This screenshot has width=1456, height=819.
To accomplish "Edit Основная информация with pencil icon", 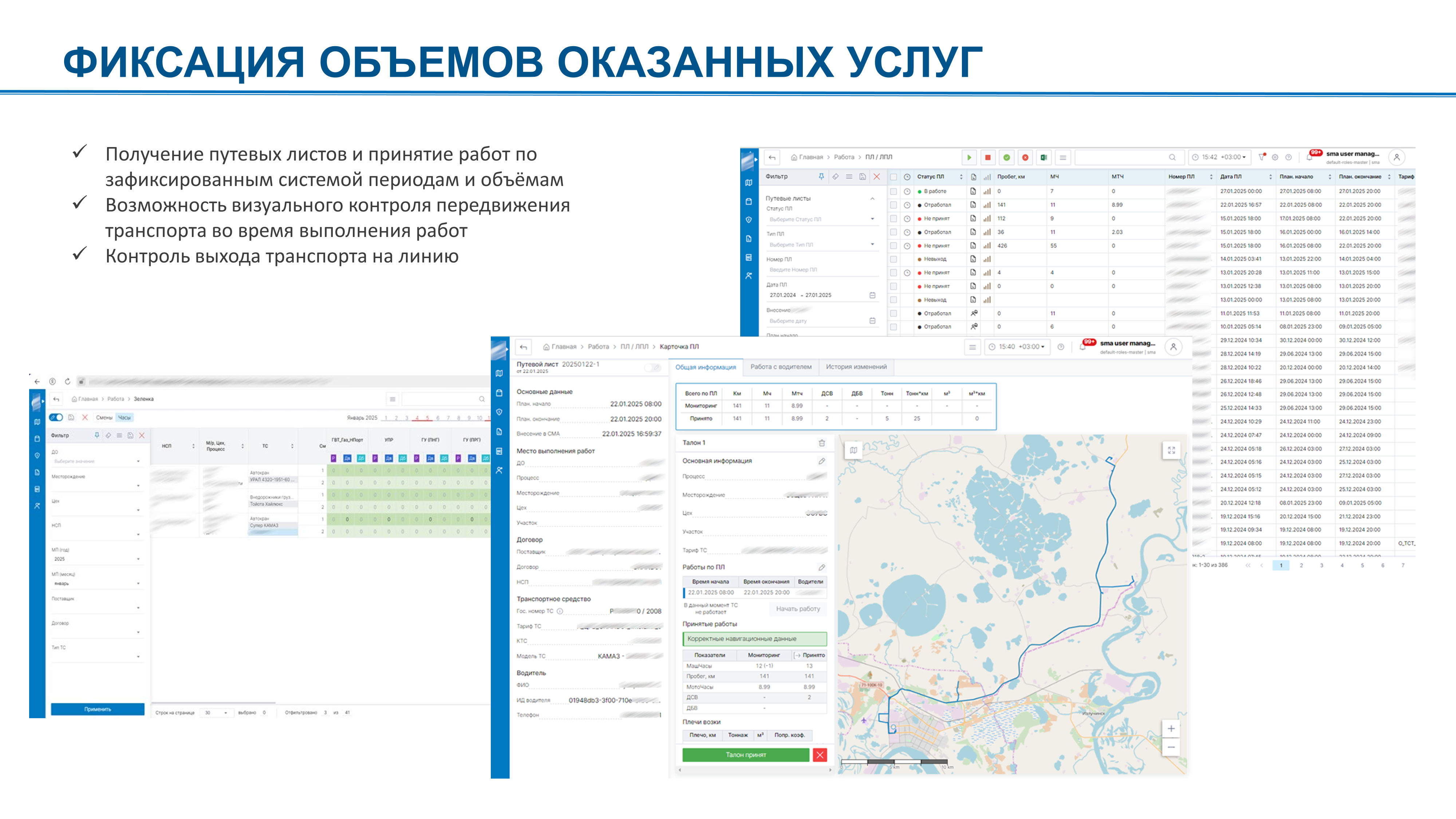I will [822, 461].
